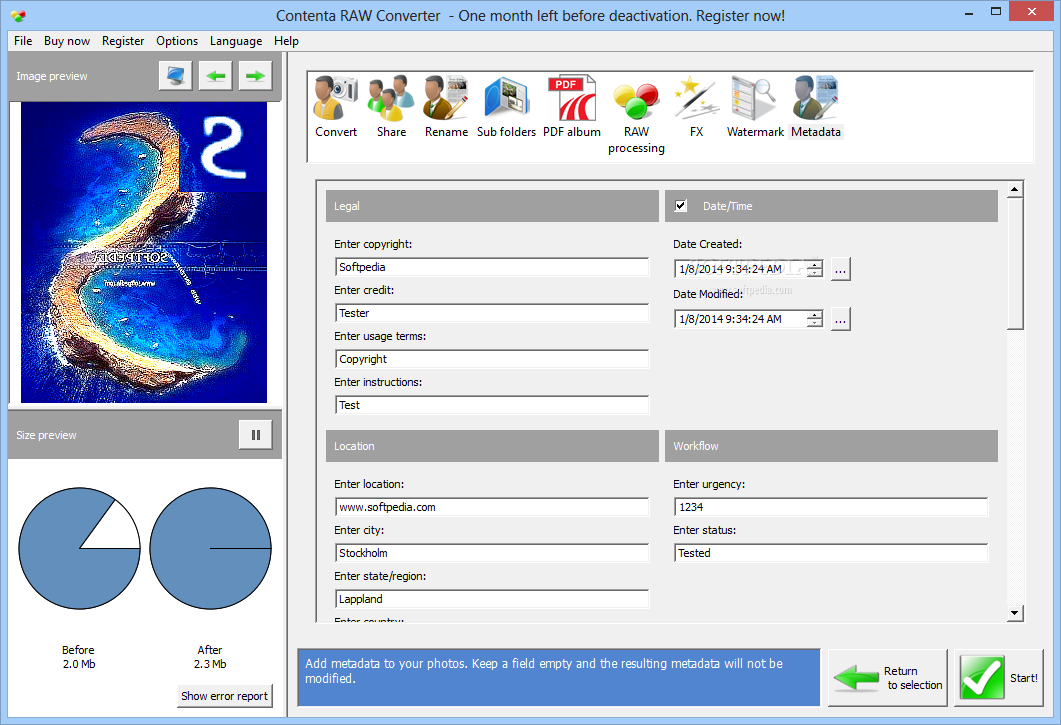1061x725 pixels.
Task: Click the Before size pie chart
Action: pos(79,548)
